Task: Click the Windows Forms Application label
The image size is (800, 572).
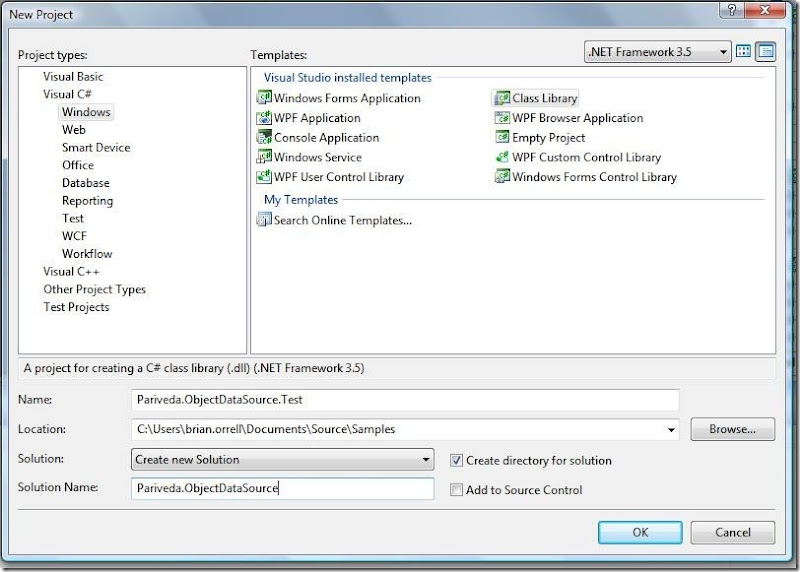Action: (347, 98)
